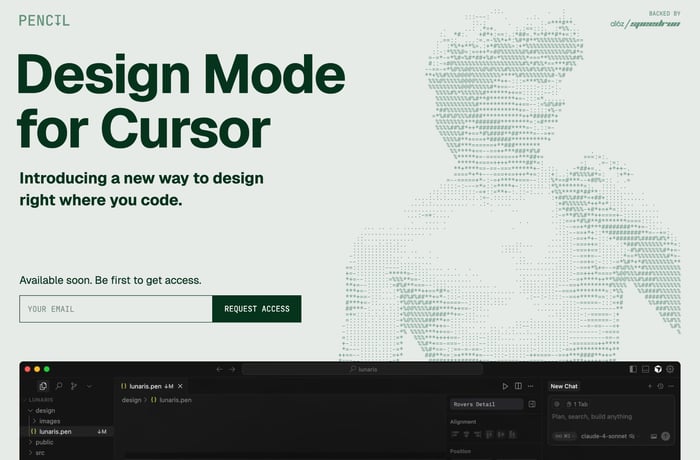Screen dimensions: 700x460
Task: Click the Pencil logo in the header
Action: pyautogui.click(x=44, y=21)
